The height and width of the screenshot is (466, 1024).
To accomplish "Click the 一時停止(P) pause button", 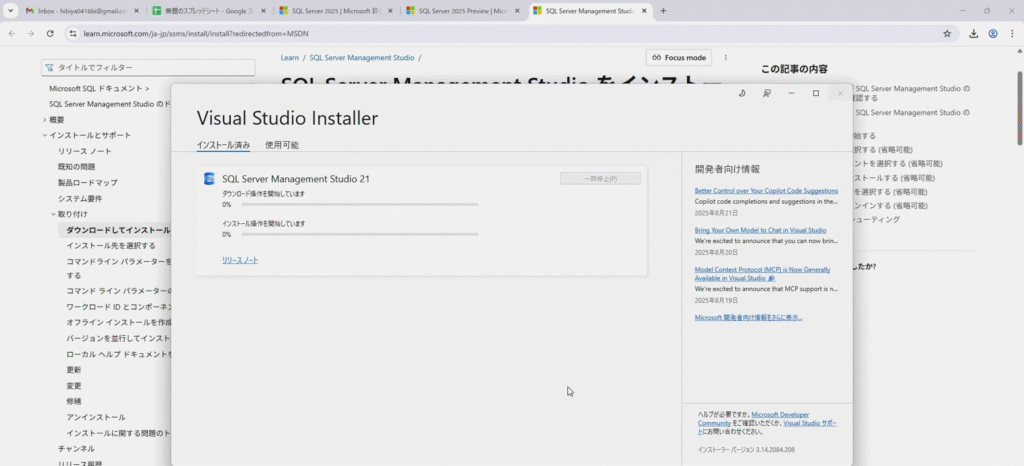I will 600,179.
